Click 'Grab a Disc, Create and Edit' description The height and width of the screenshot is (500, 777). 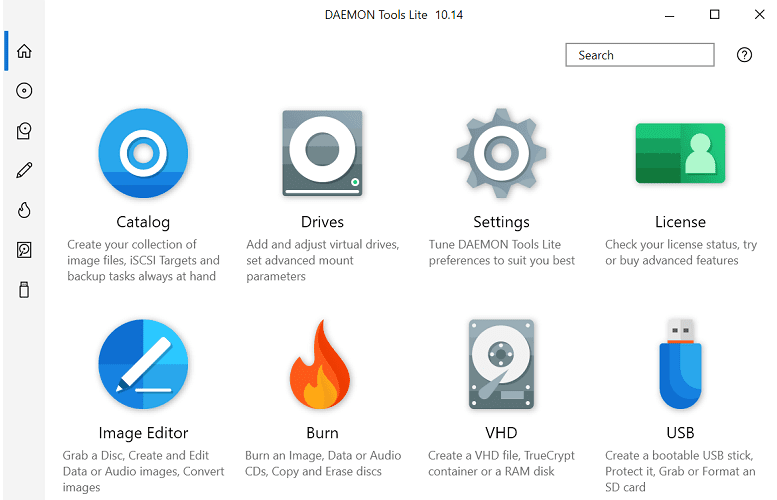[143, 471]
